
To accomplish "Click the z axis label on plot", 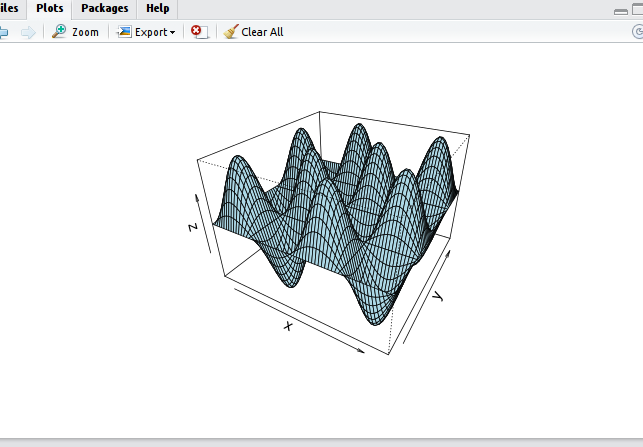I will tap(193, 227).
